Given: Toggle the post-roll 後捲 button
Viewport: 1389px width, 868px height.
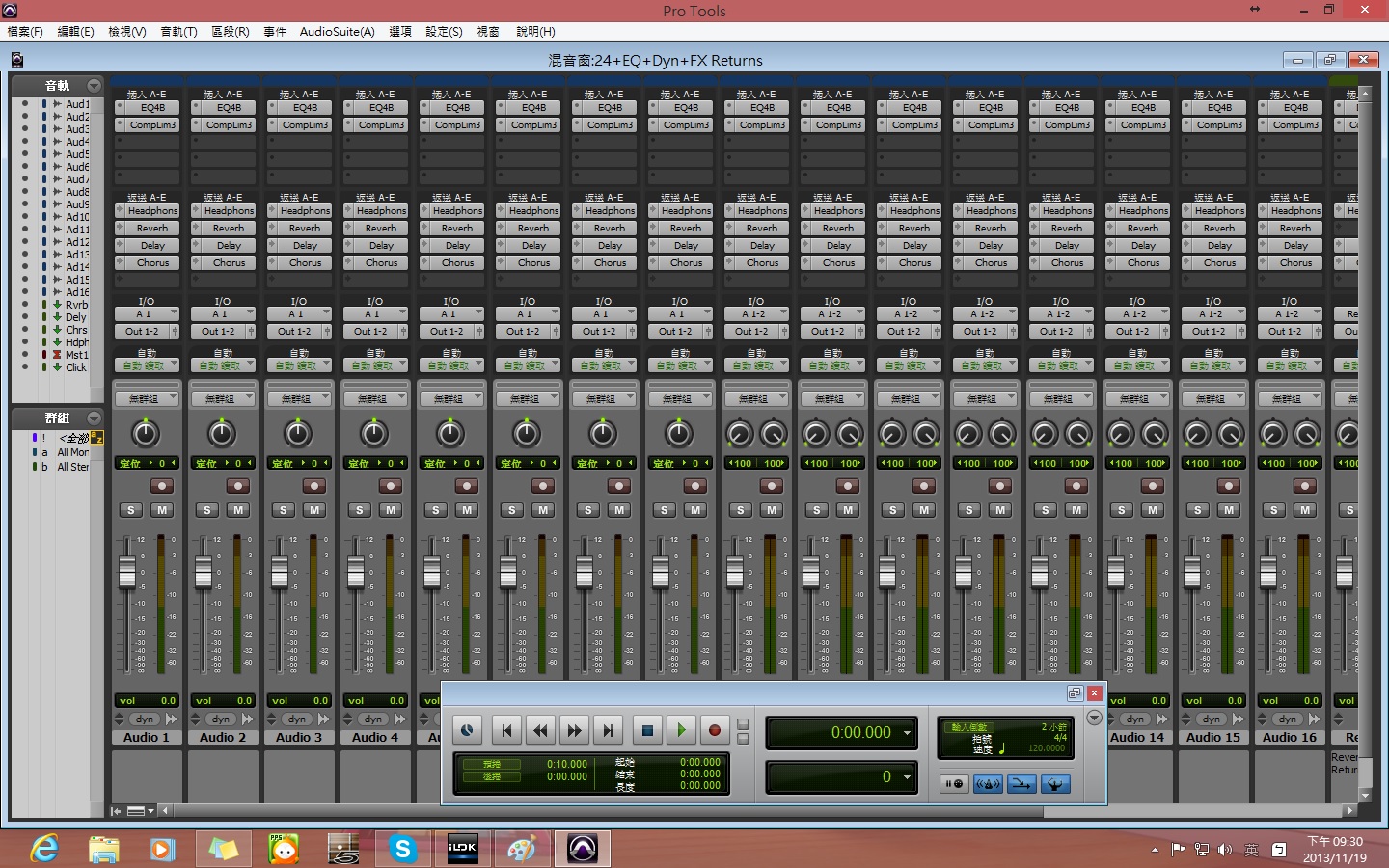Looking at the screenshot, I should [x=492, y=776].
